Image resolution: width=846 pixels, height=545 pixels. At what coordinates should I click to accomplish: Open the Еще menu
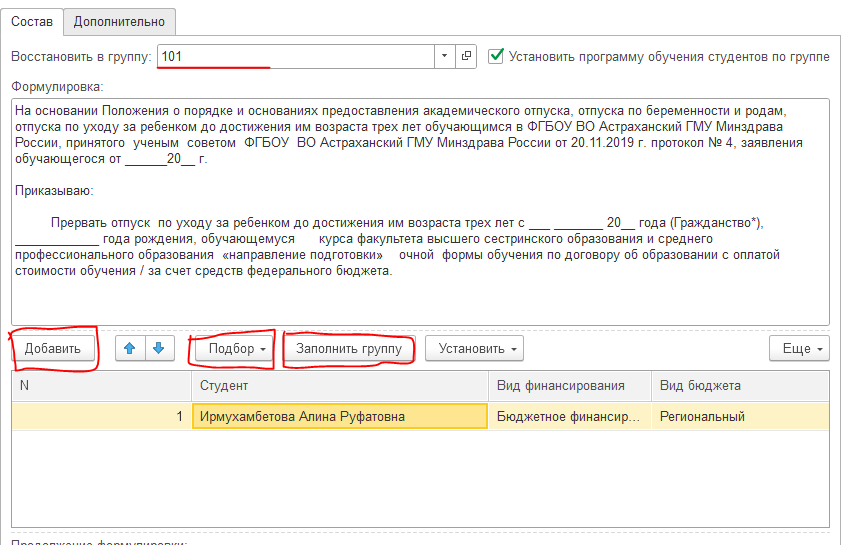800,349
